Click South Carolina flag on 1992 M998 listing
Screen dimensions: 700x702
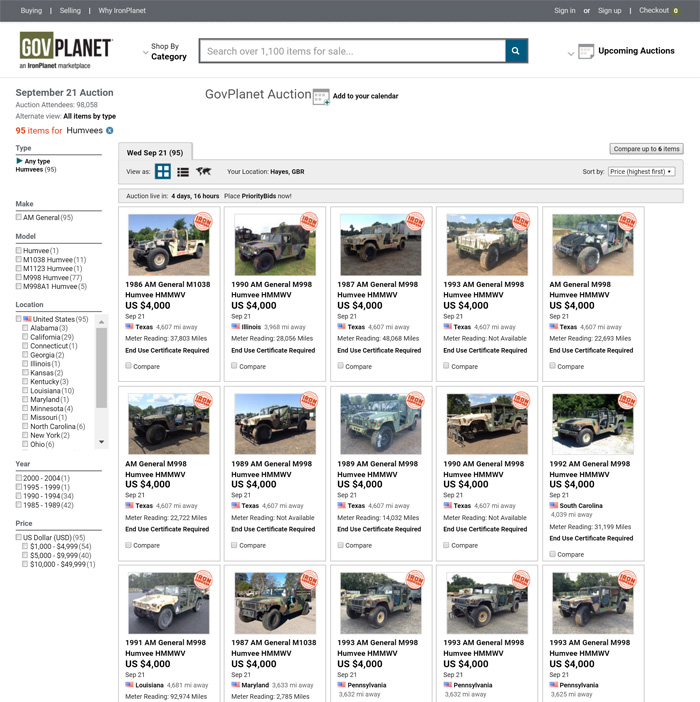(554, 505)
